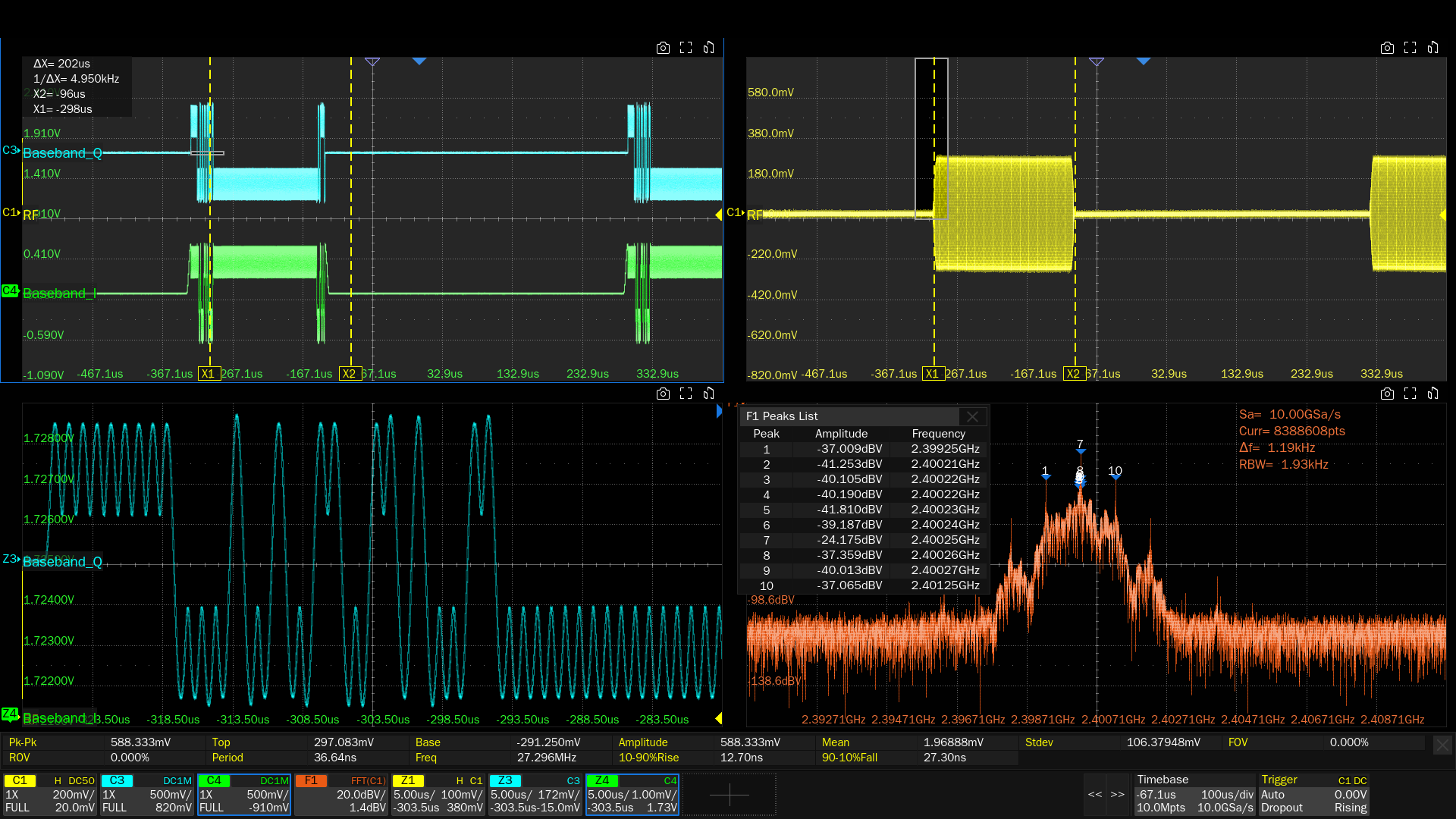Open the Z3 zoom trace settings

535,794
